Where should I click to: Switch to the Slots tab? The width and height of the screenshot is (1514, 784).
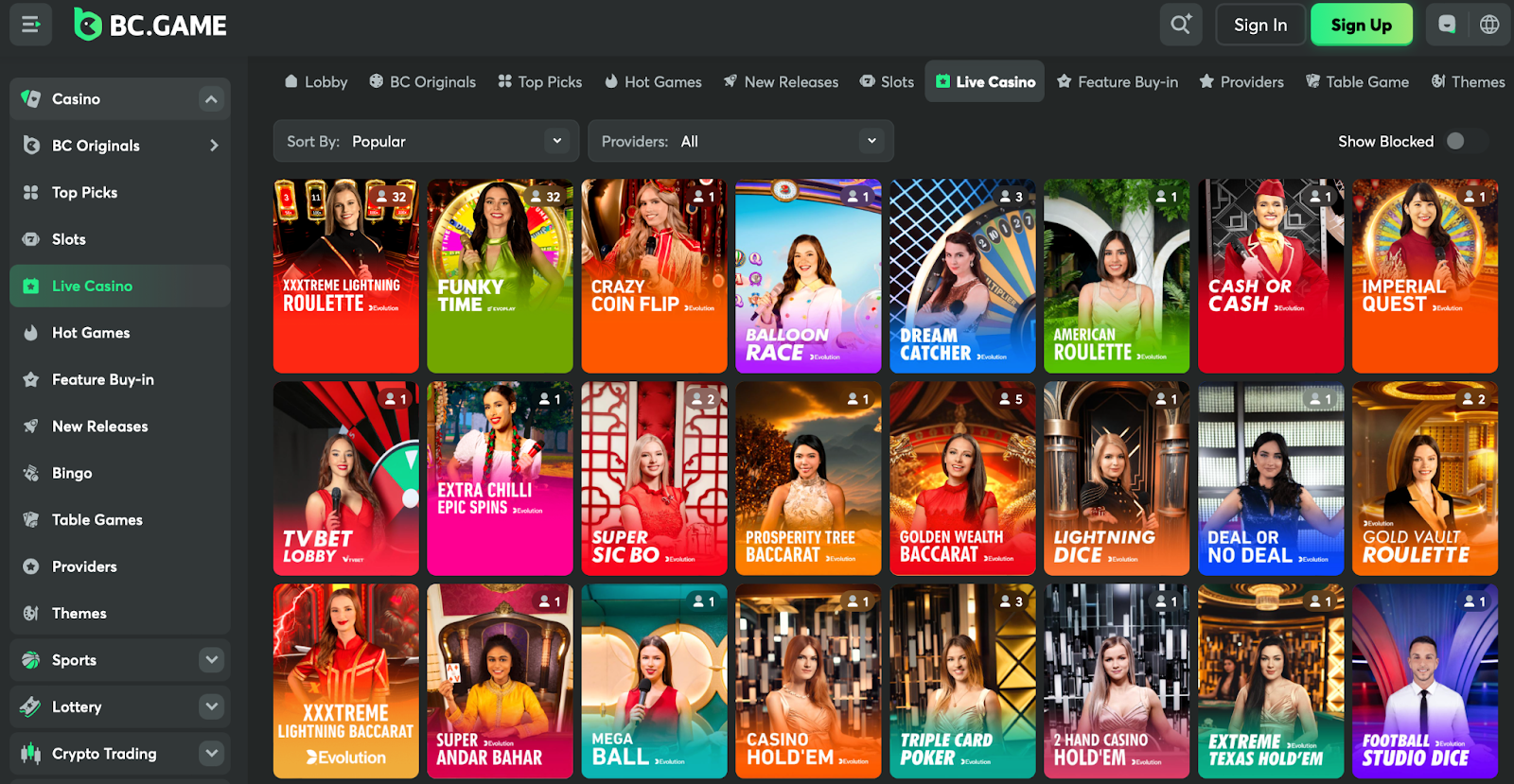coord(887,81)
